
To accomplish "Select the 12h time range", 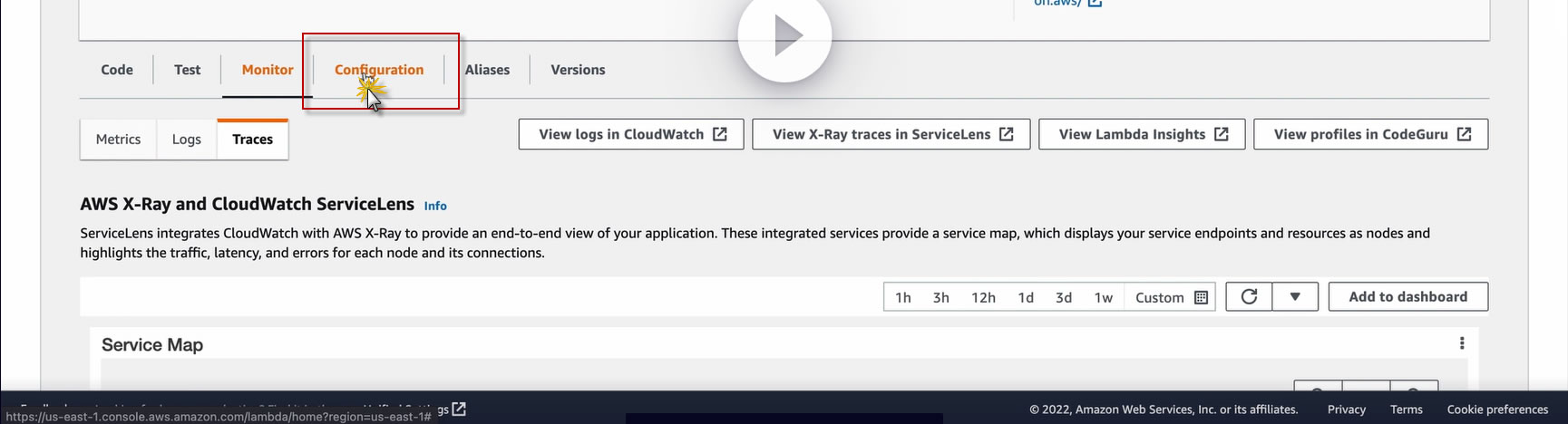I will [983, 297].
